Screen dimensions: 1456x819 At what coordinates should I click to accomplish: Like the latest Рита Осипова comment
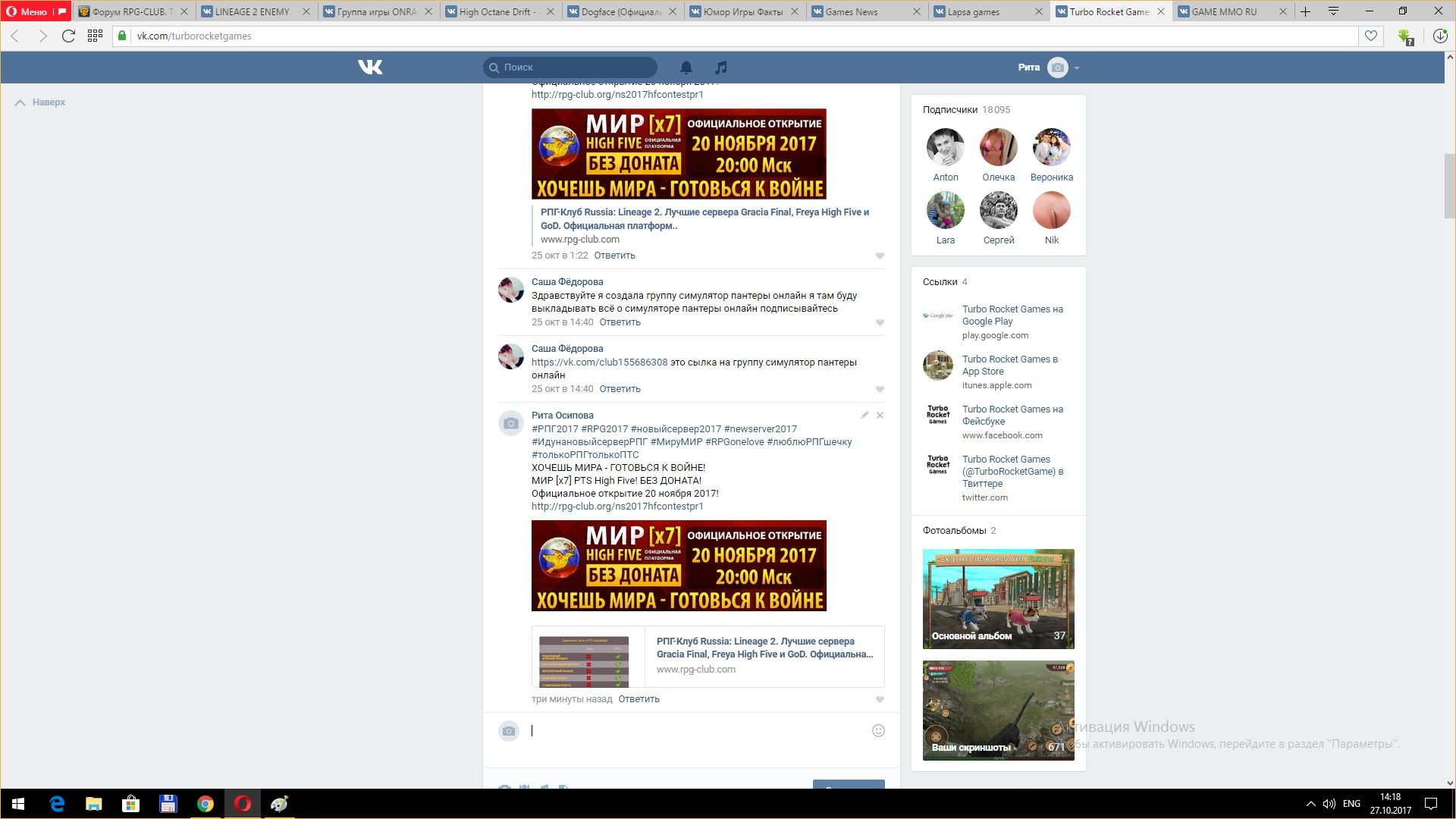pyautogui.click(x=880, y=699)
